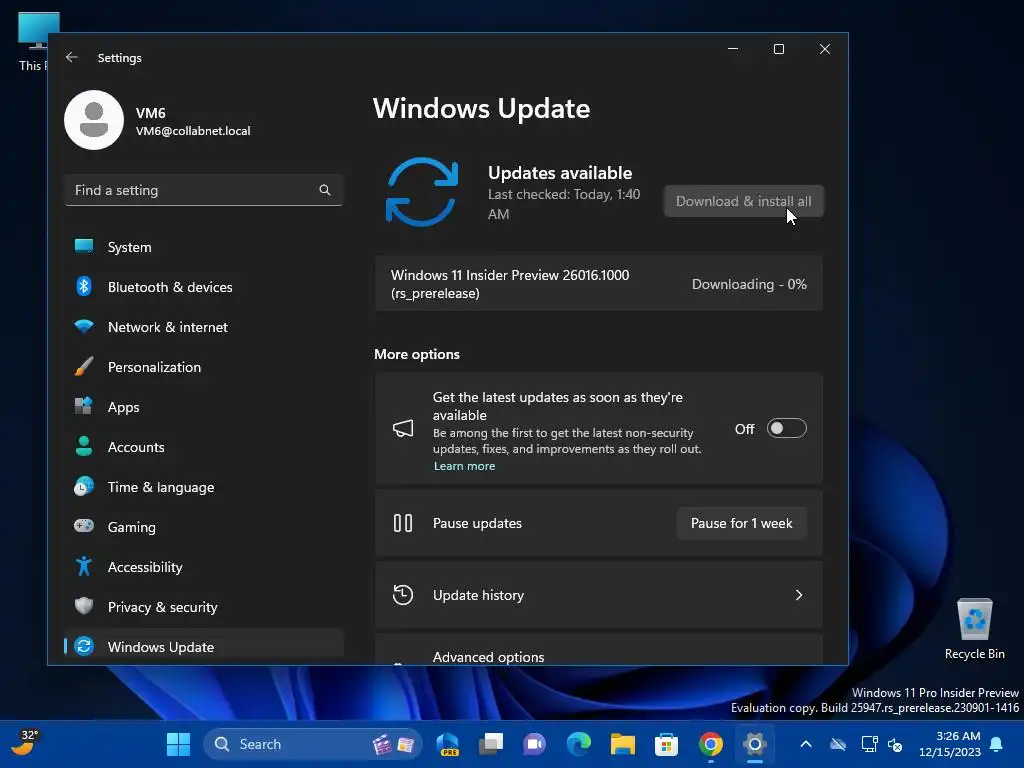The height and width of the screenshot is (768, 1024).
Task: Select the Recycle Bin desktop icon
Action: [974, 629]
